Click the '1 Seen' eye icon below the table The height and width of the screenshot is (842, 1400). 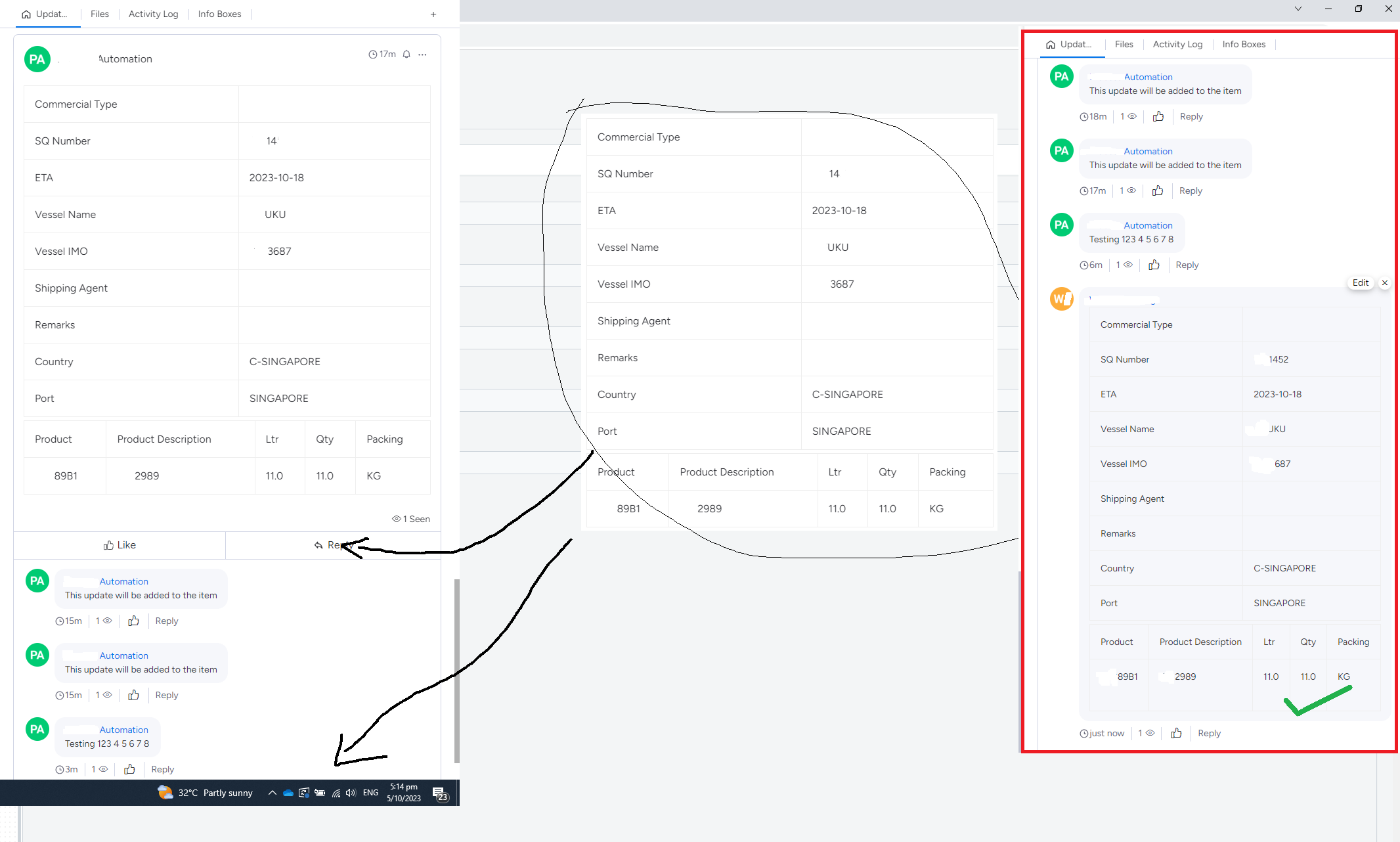pyautogui.click(x=397, y=519)
